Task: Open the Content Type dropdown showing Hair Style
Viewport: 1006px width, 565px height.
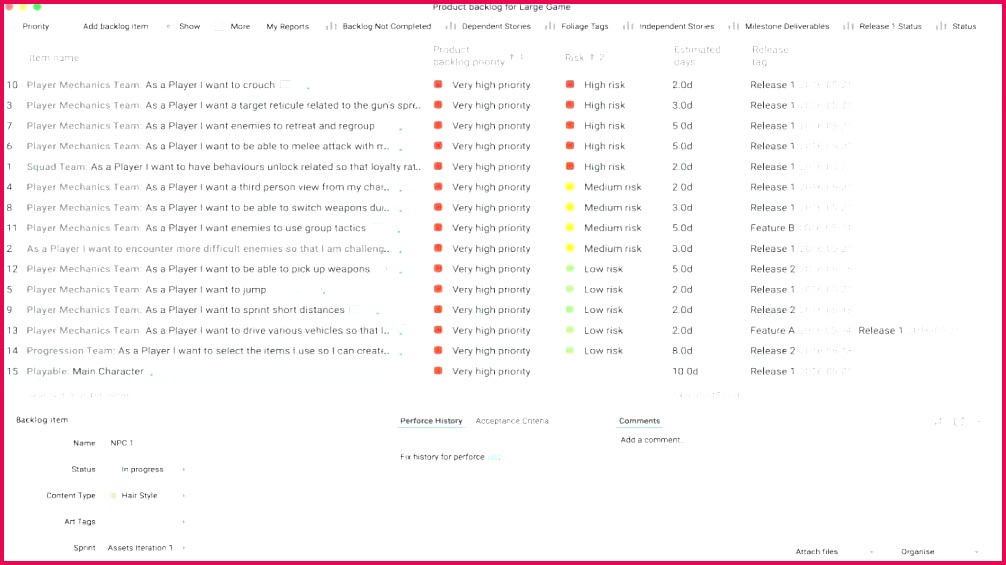Action: 148,496
